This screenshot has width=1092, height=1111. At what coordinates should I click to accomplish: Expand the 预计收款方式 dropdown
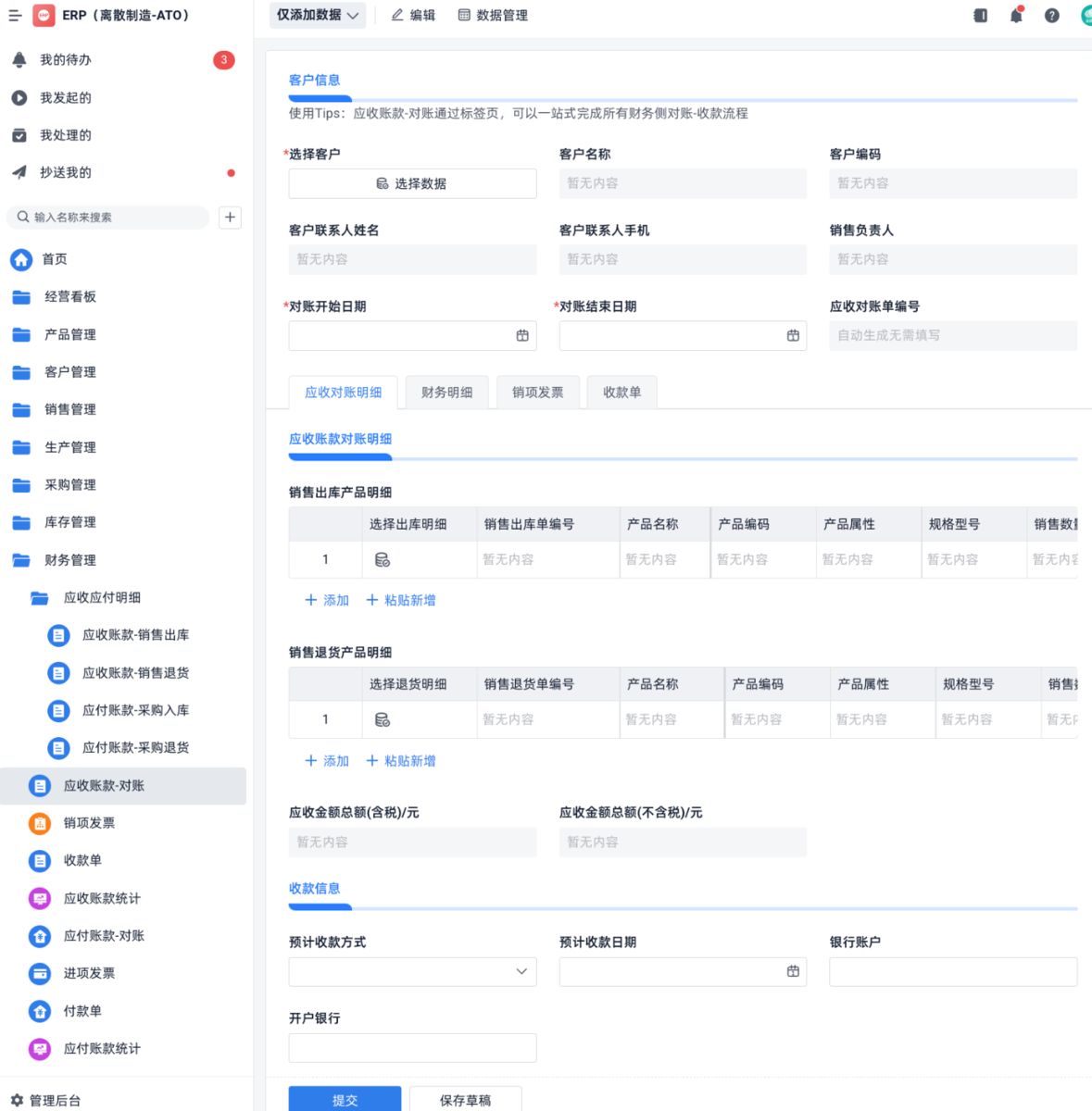(x=413, y=971)
